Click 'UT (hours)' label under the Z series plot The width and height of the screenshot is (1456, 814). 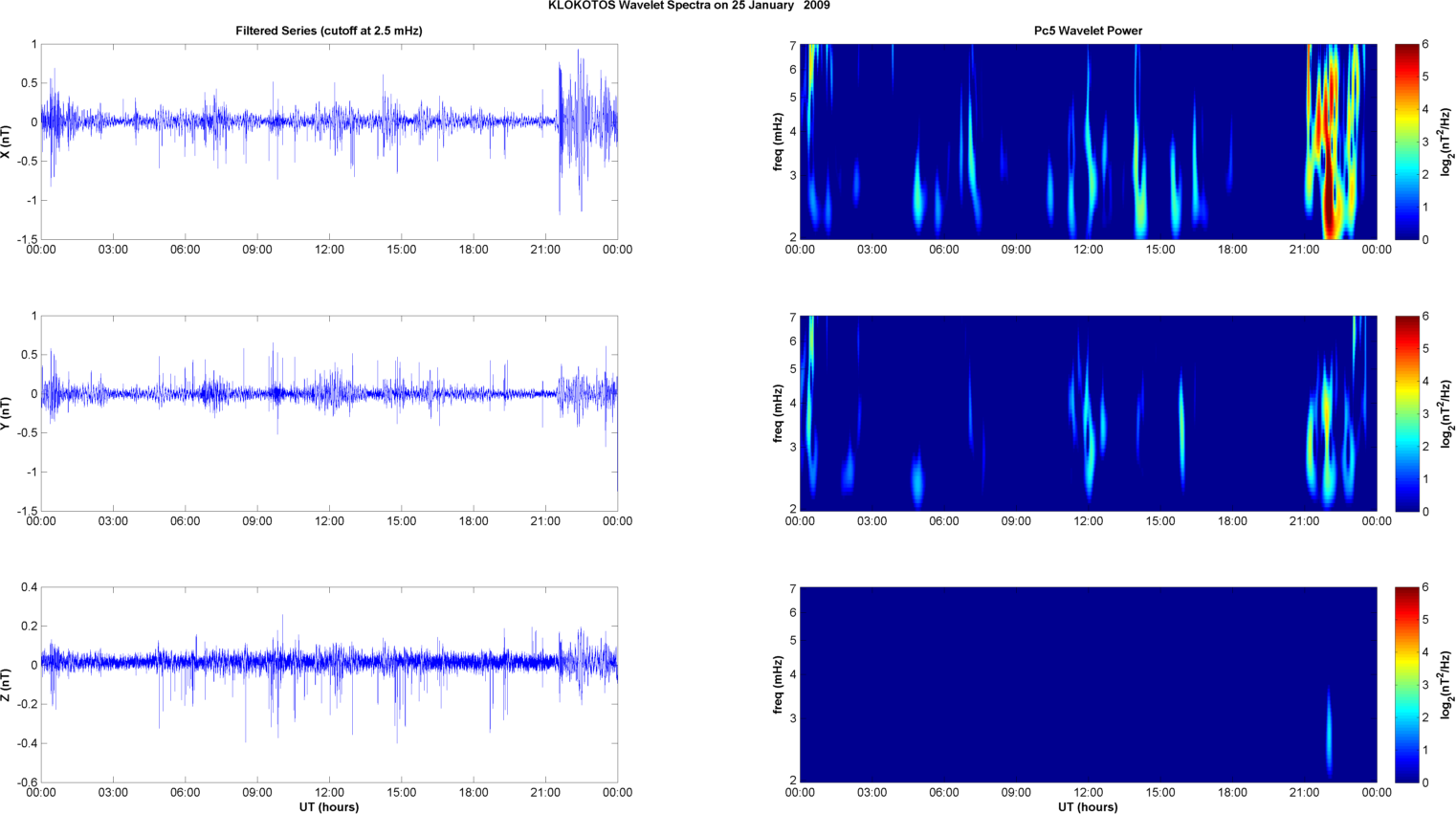(329, 807)
